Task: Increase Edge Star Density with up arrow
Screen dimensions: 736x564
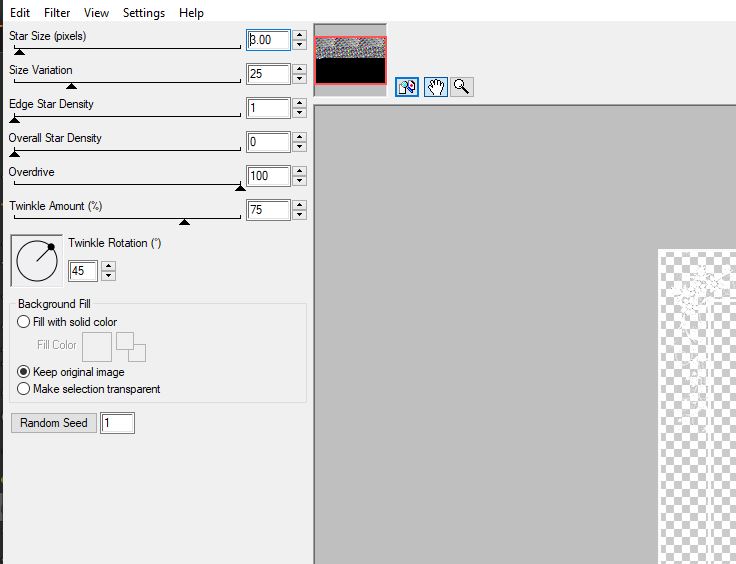Action: click(x=299, y=103)
